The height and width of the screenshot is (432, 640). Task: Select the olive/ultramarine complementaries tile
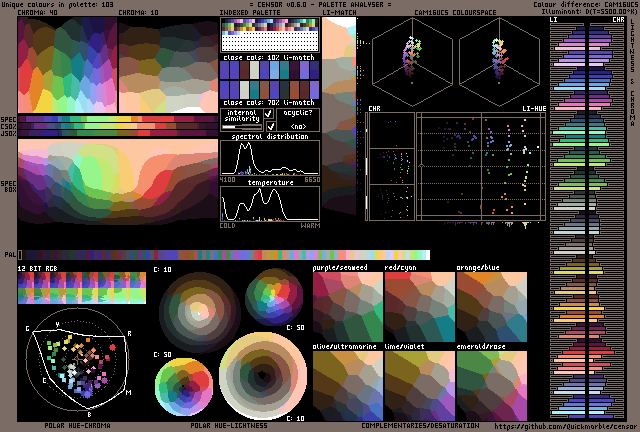[348, 386]
